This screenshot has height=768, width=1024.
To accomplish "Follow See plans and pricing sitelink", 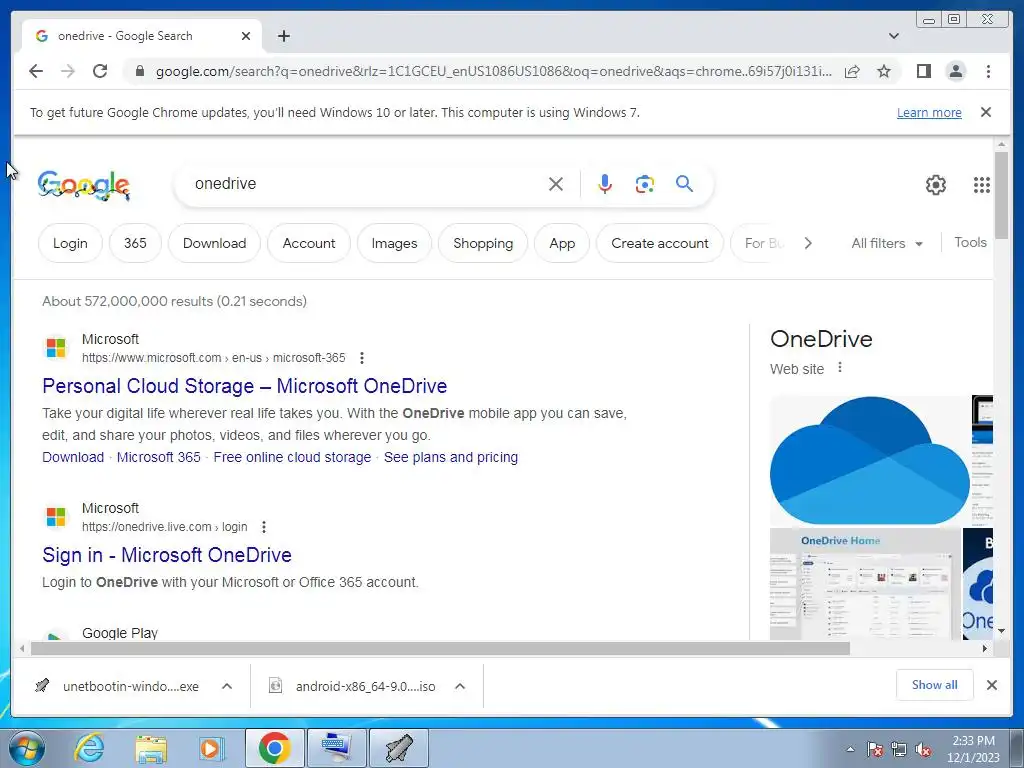I will [451, 457].
